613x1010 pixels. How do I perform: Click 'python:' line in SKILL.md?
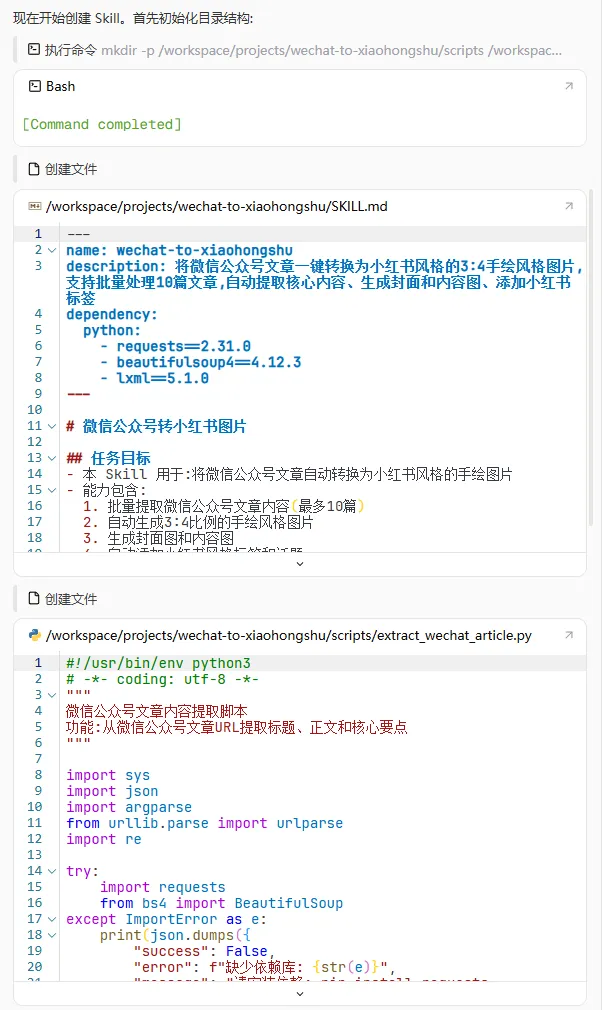coord(111,330)
